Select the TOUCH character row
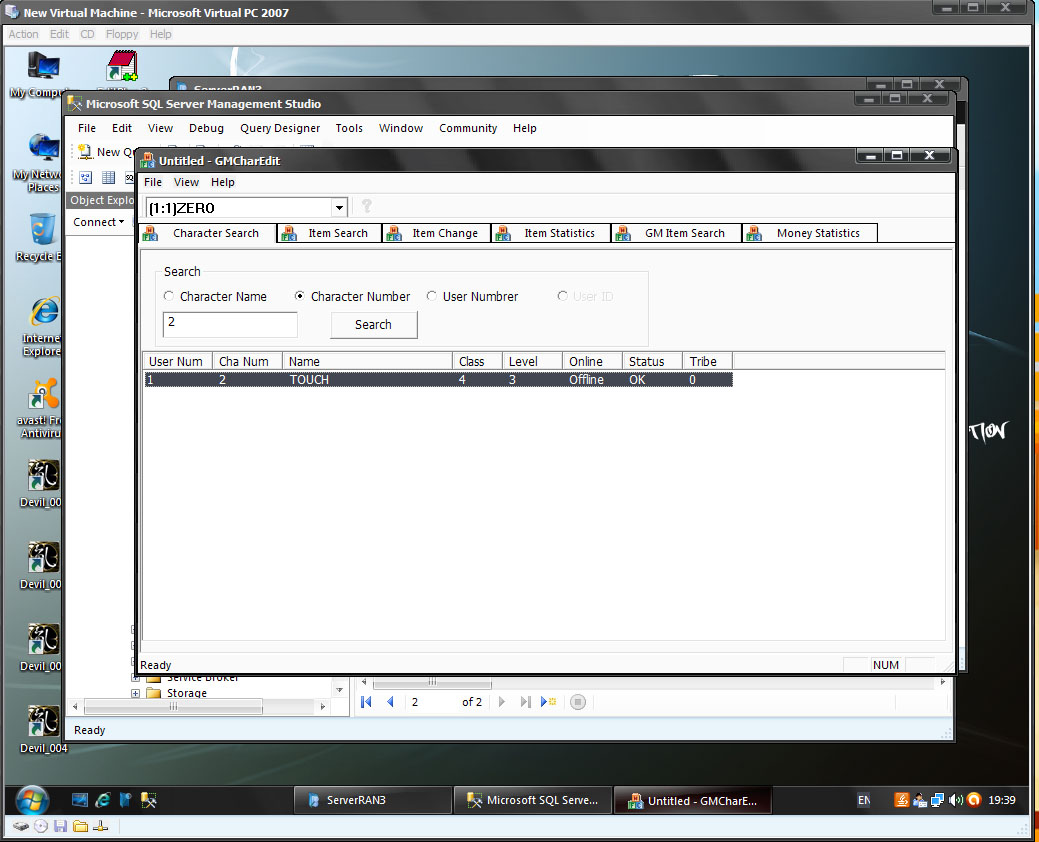Image resolution: width=1039 pixels, height=842 pixels. 438,380
